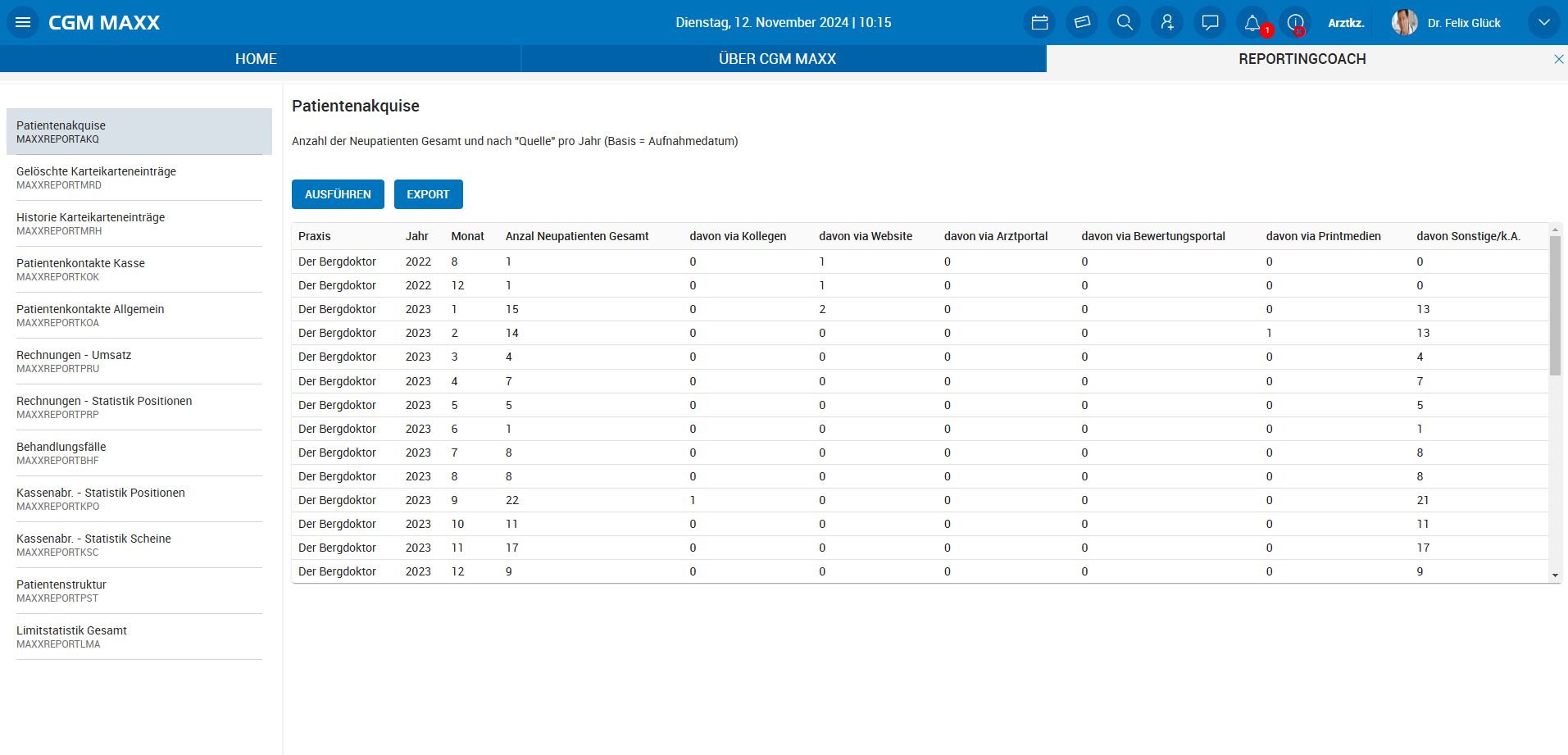Click the insurance card reader icon
This screenshot has width=1568, height=755.
pos(1082,22)
